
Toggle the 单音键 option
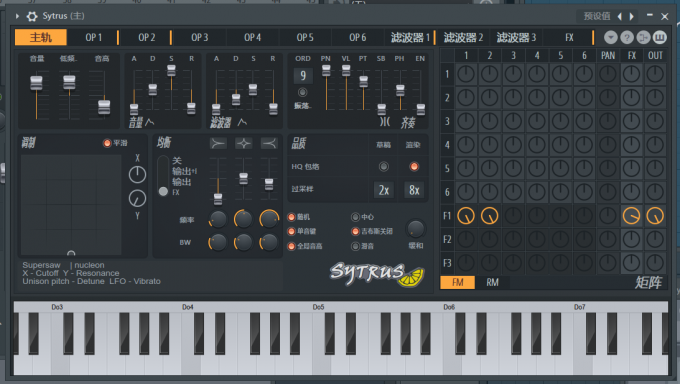[291, 232]
